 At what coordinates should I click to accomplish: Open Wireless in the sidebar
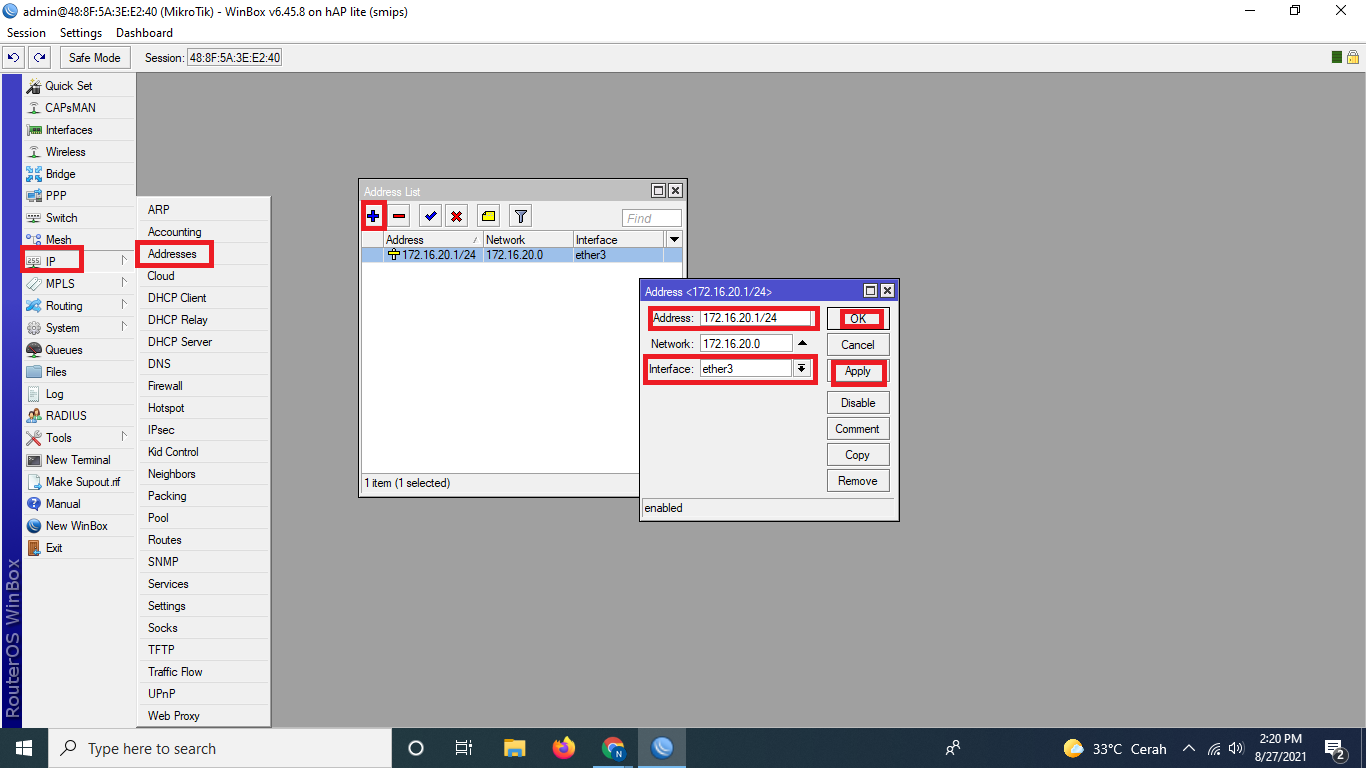point(79,152)
